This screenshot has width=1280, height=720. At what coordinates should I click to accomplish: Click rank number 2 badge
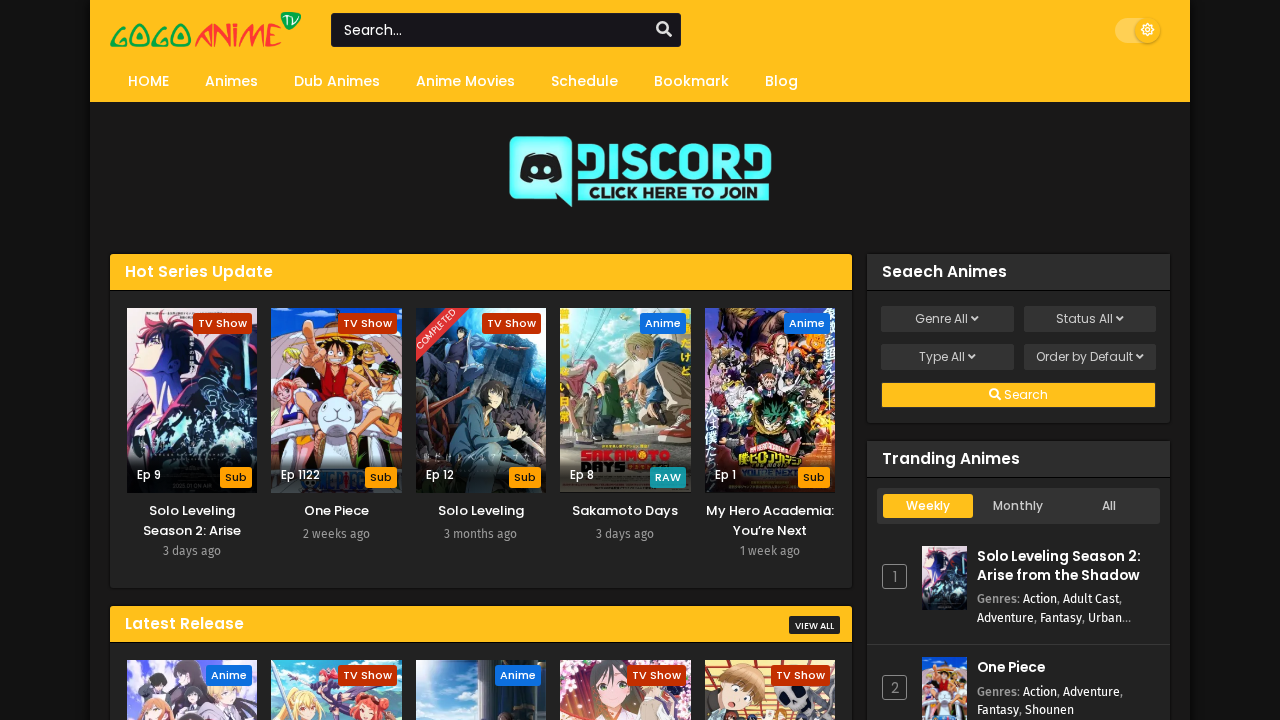pos(894,687)
